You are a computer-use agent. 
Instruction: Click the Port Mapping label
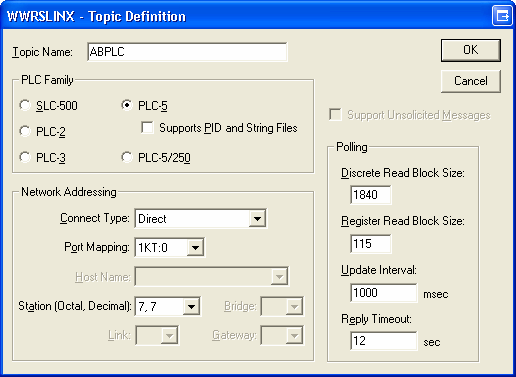coord(97,247)
